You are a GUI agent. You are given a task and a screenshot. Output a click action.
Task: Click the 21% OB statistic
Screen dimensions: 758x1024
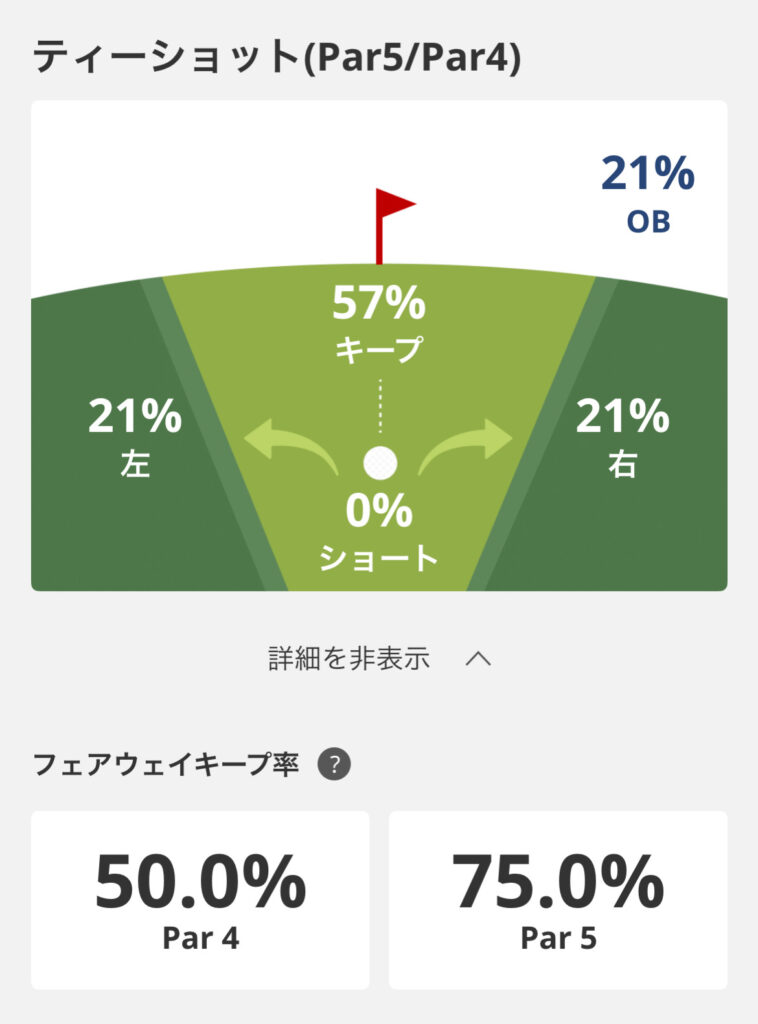pos(647,193)
